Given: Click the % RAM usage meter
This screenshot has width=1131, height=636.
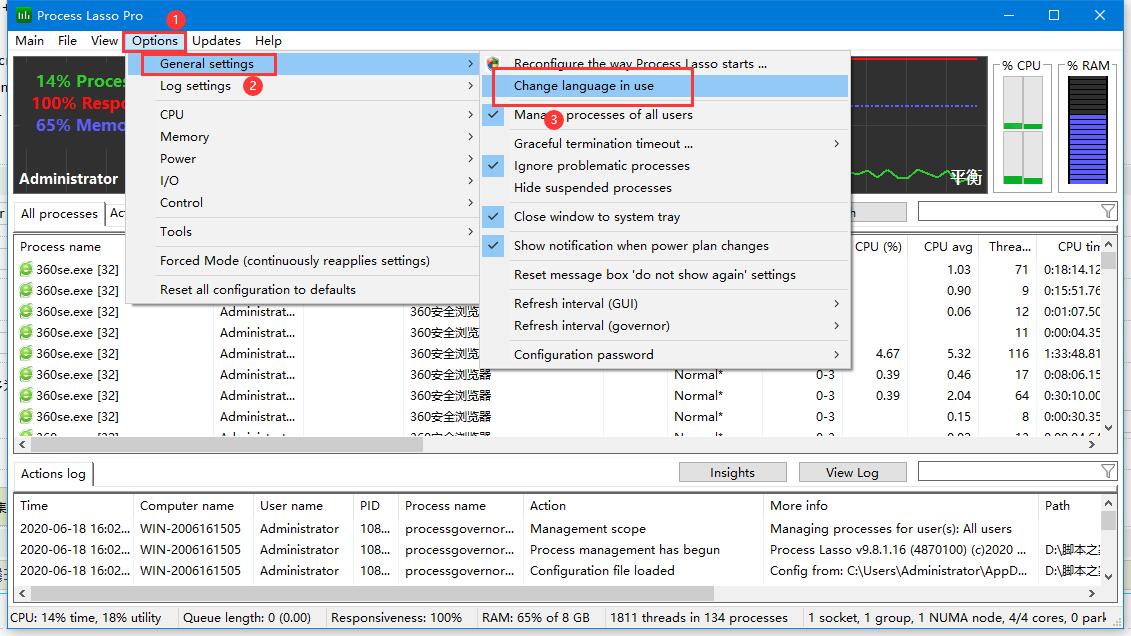Looking at the screenshot, I should [1088, 130].
